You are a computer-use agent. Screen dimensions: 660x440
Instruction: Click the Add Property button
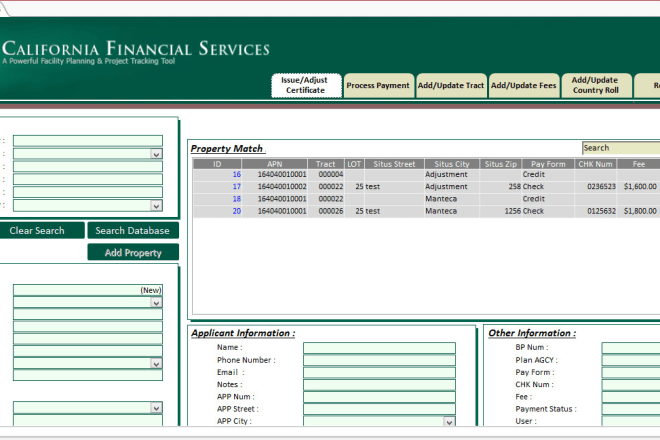coord(133,253)
